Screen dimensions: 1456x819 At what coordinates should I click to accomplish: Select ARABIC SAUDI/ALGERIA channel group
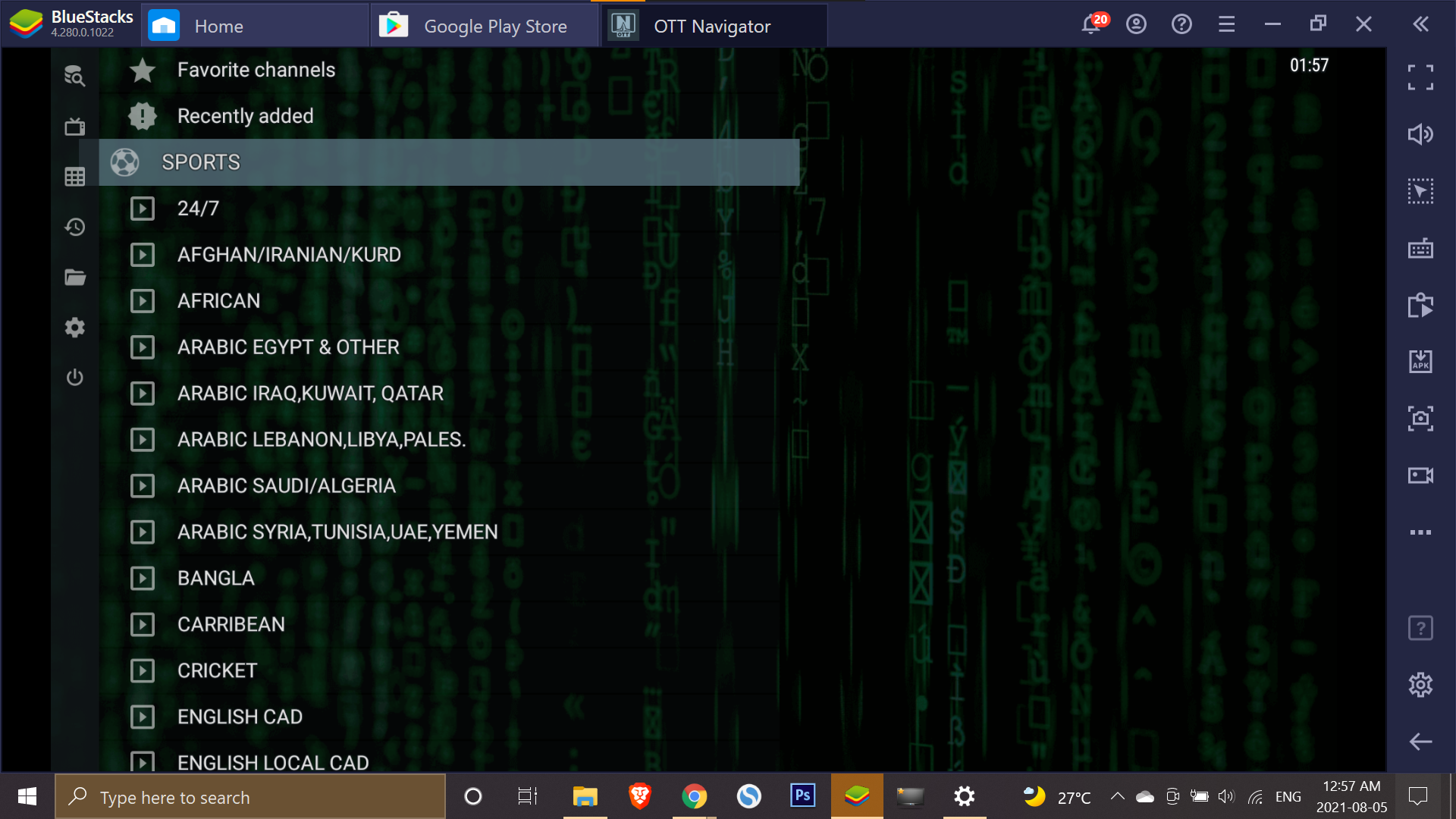coord(286,485)
